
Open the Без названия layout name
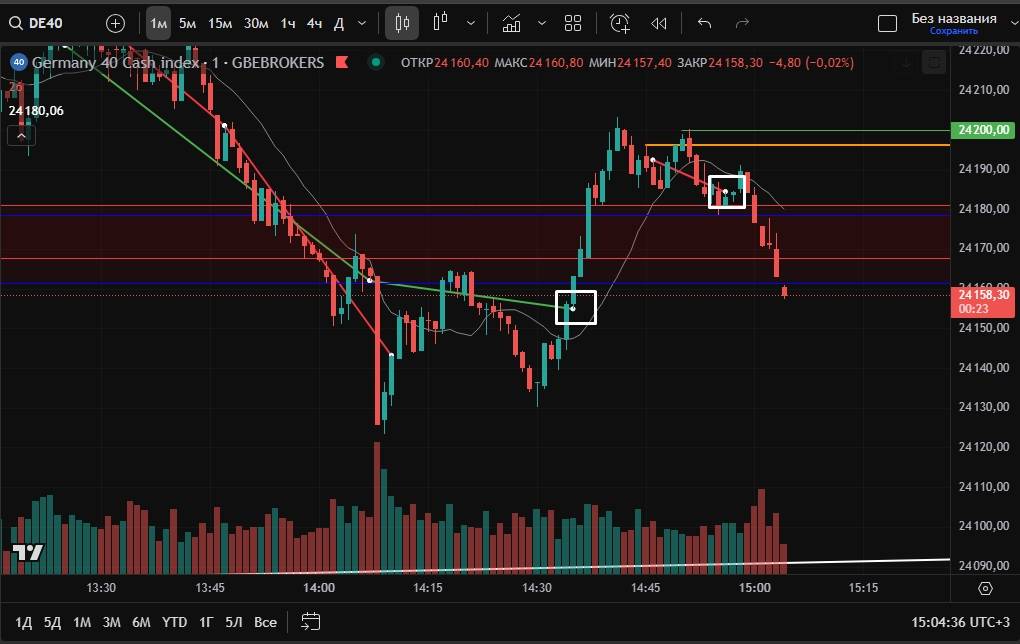tap(954, 18)
